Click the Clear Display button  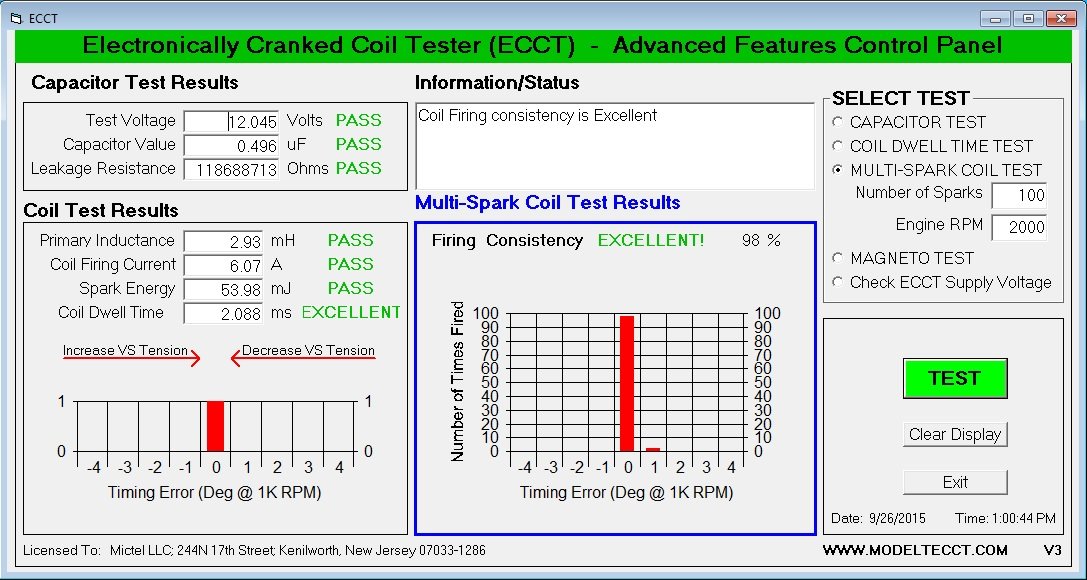[x=955, y=434]
